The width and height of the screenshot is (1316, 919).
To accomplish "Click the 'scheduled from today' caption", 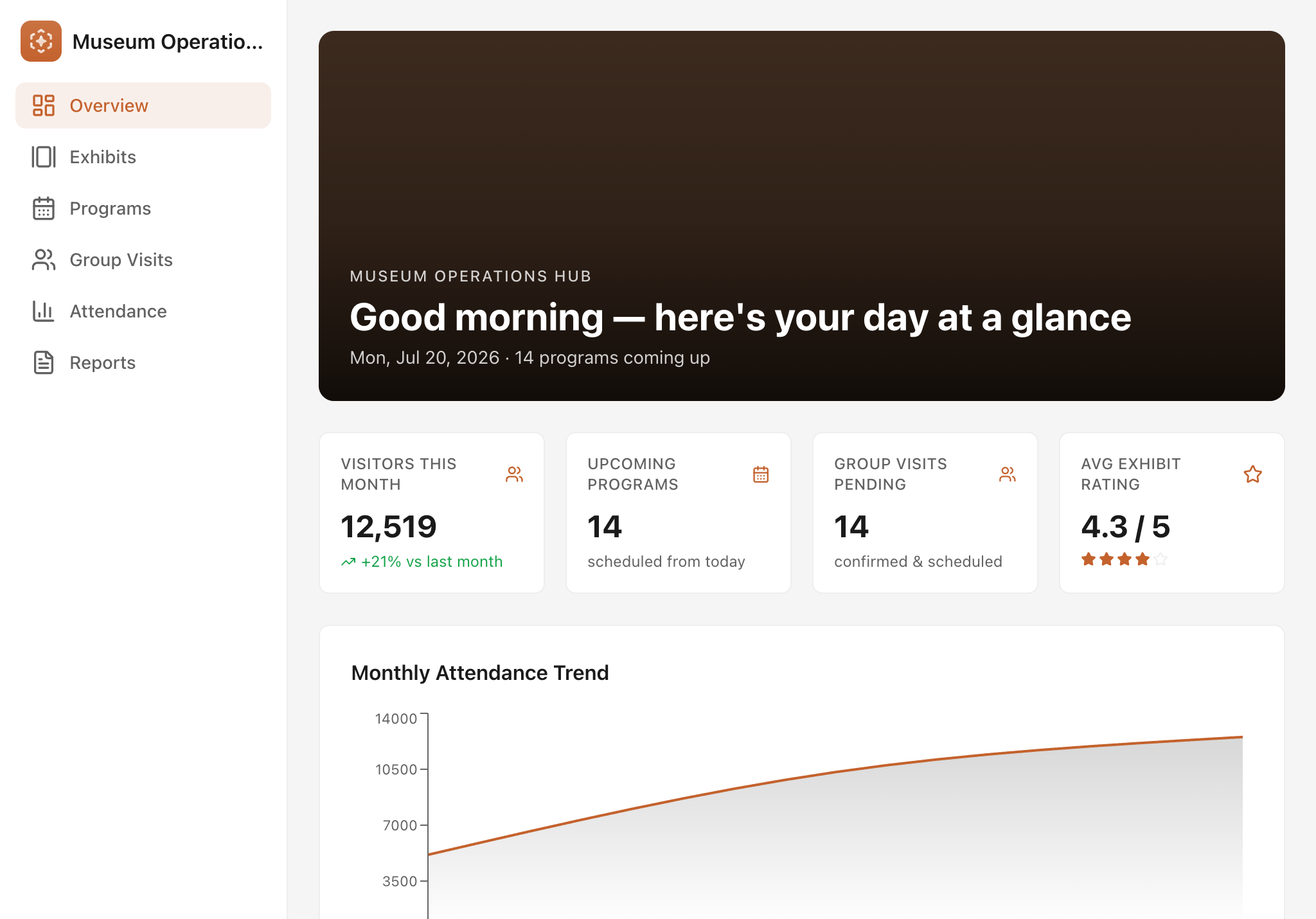I will (x=666, y=562).
